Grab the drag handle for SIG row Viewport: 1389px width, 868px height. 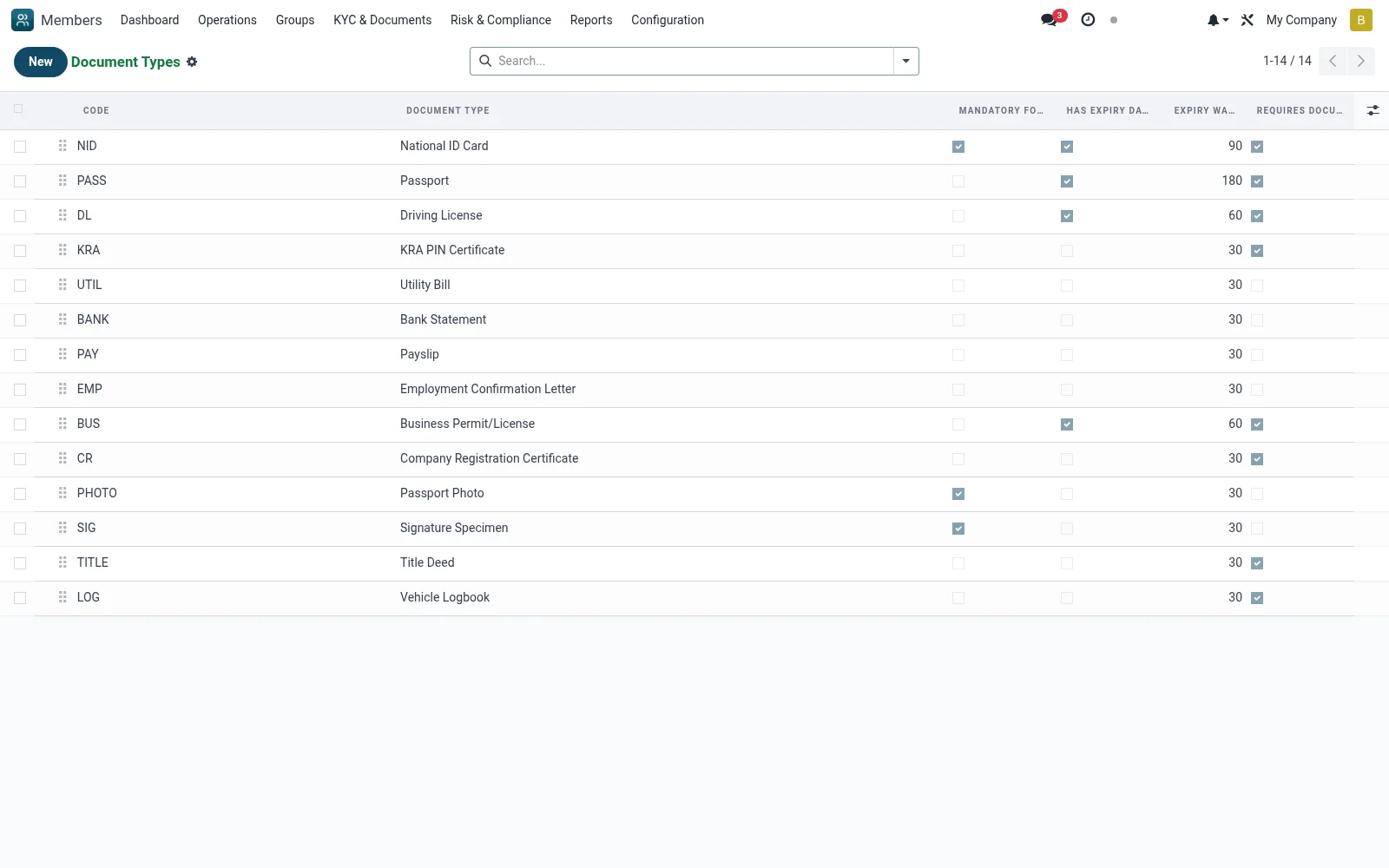pos(63,528)
